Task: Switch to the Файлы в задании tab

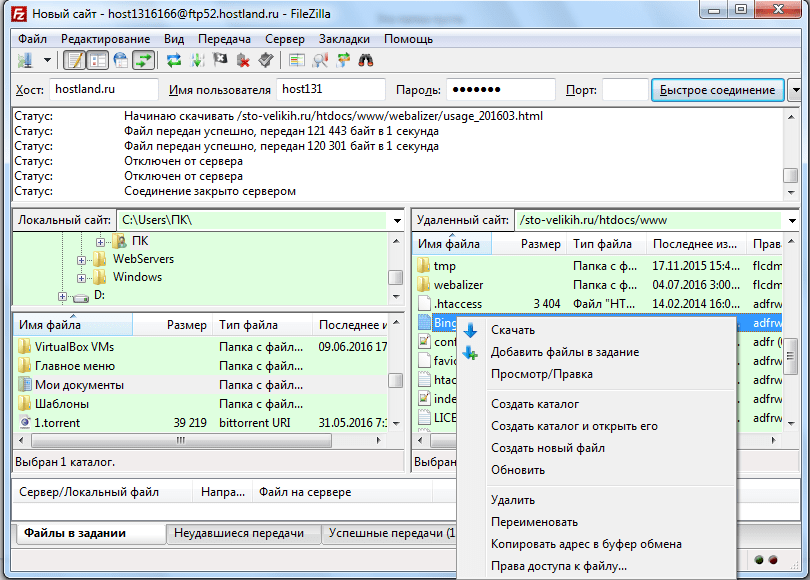Action: click(89, 533)
